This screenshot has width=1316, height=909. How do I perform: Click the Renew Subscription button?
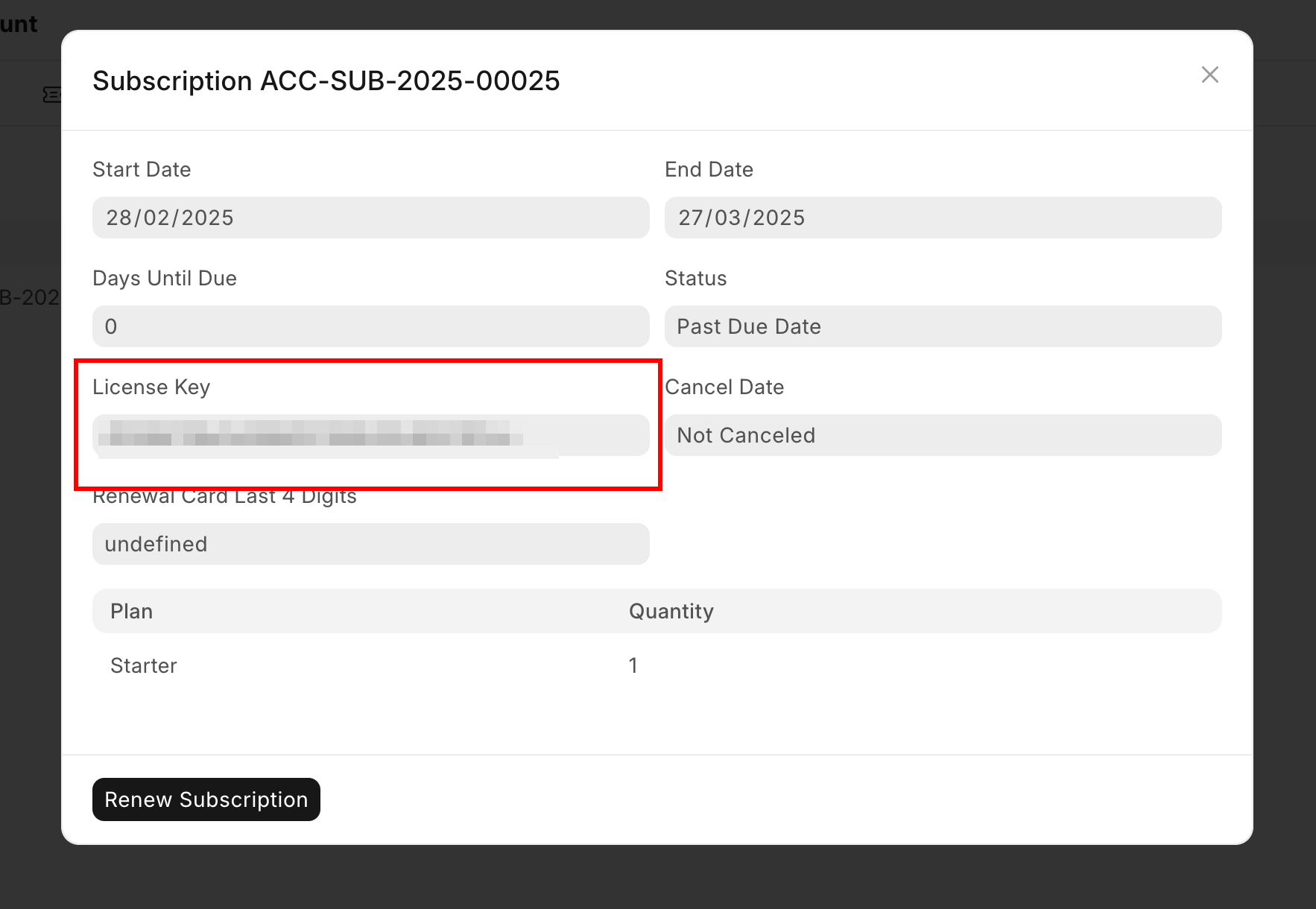(x=206, y=799)
